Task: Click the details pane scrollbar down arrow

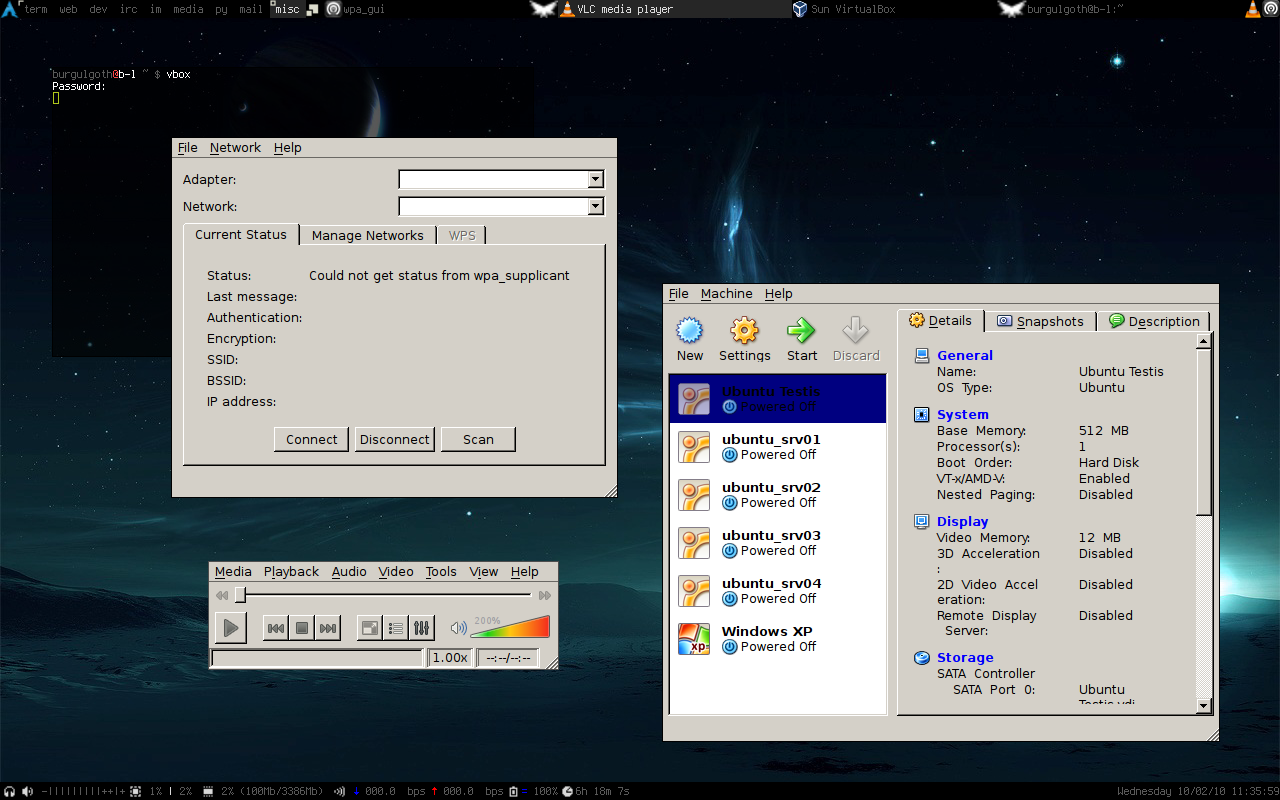Action: tap(1204, 706)
